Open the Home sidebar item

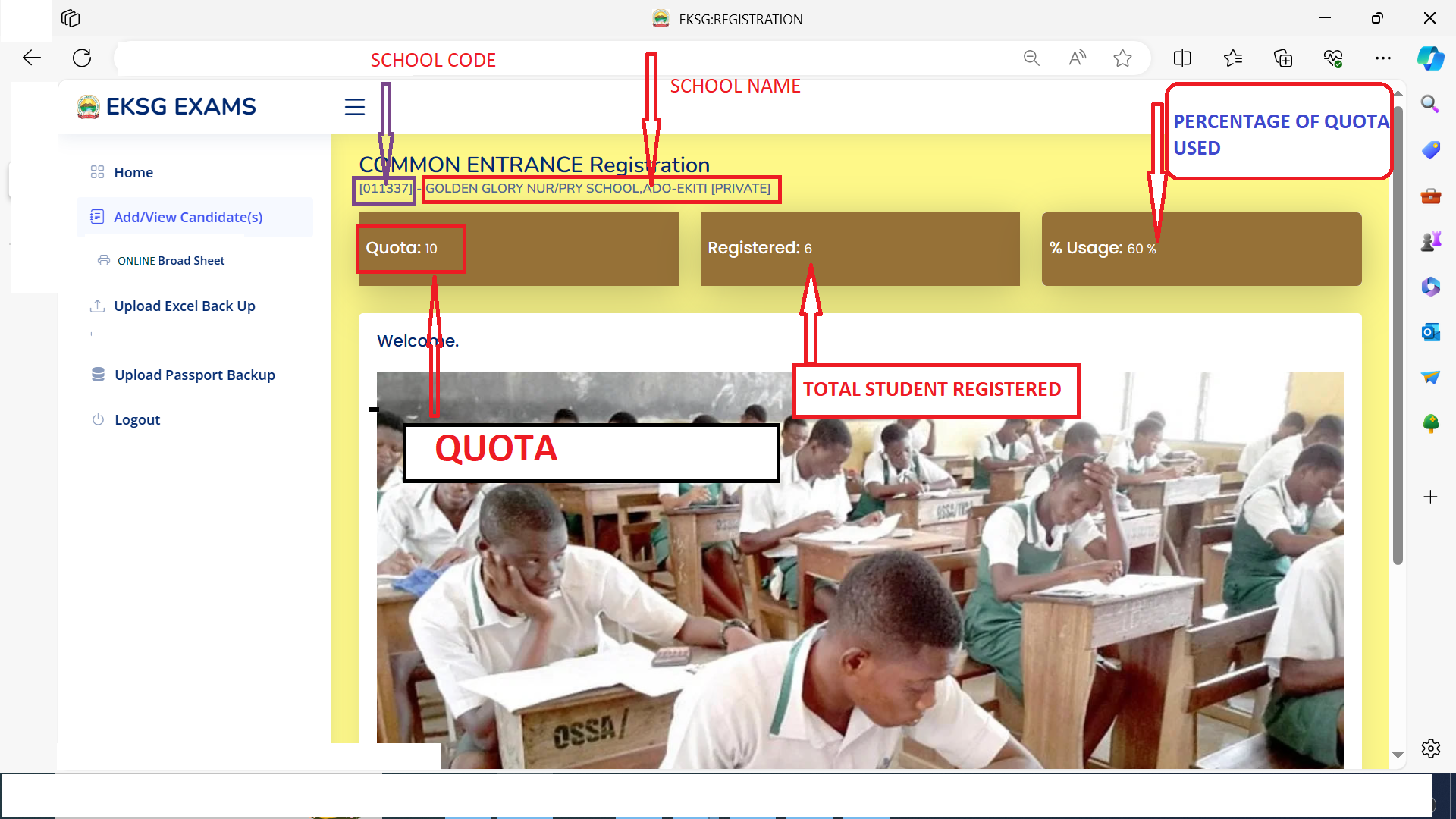133,172
